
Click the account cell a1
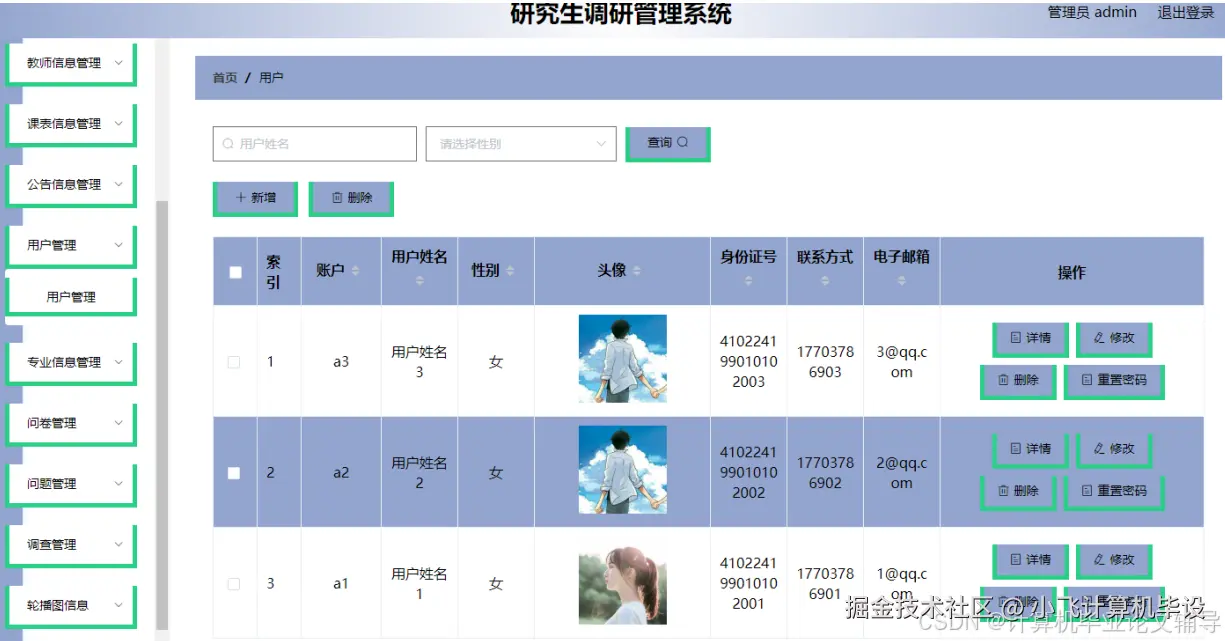tap(341, 584)
